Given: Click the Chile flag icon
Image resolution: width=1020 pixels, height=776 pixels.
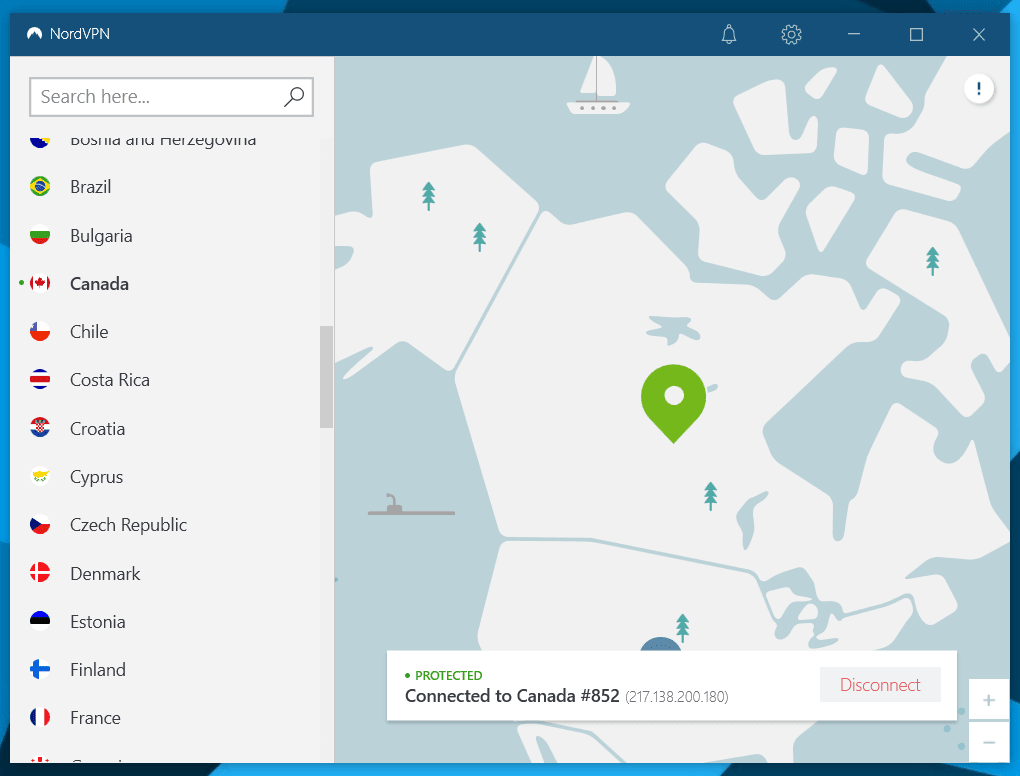Looking at the screenshot, I should coord(40,331).
